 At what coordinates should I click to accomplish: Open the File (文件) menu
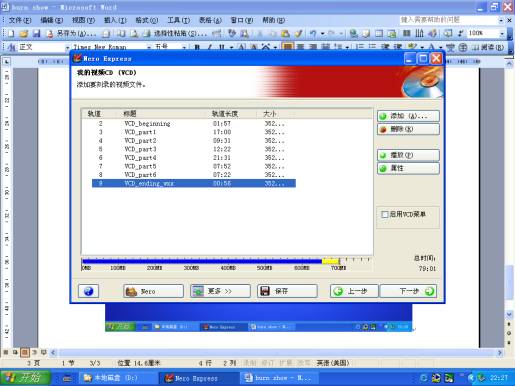[x=20, y=20]
